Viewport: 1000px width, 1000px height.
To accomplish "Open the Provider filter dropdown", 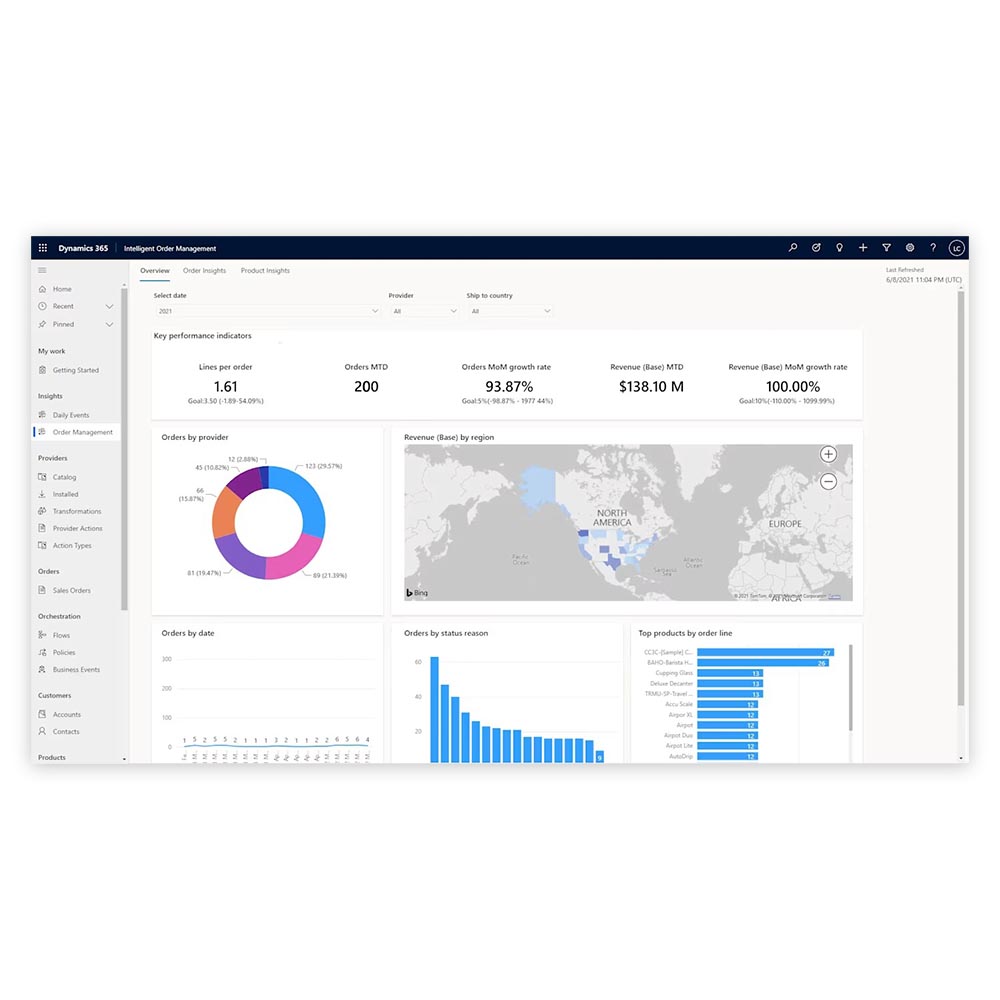I will tap(424, 311).
